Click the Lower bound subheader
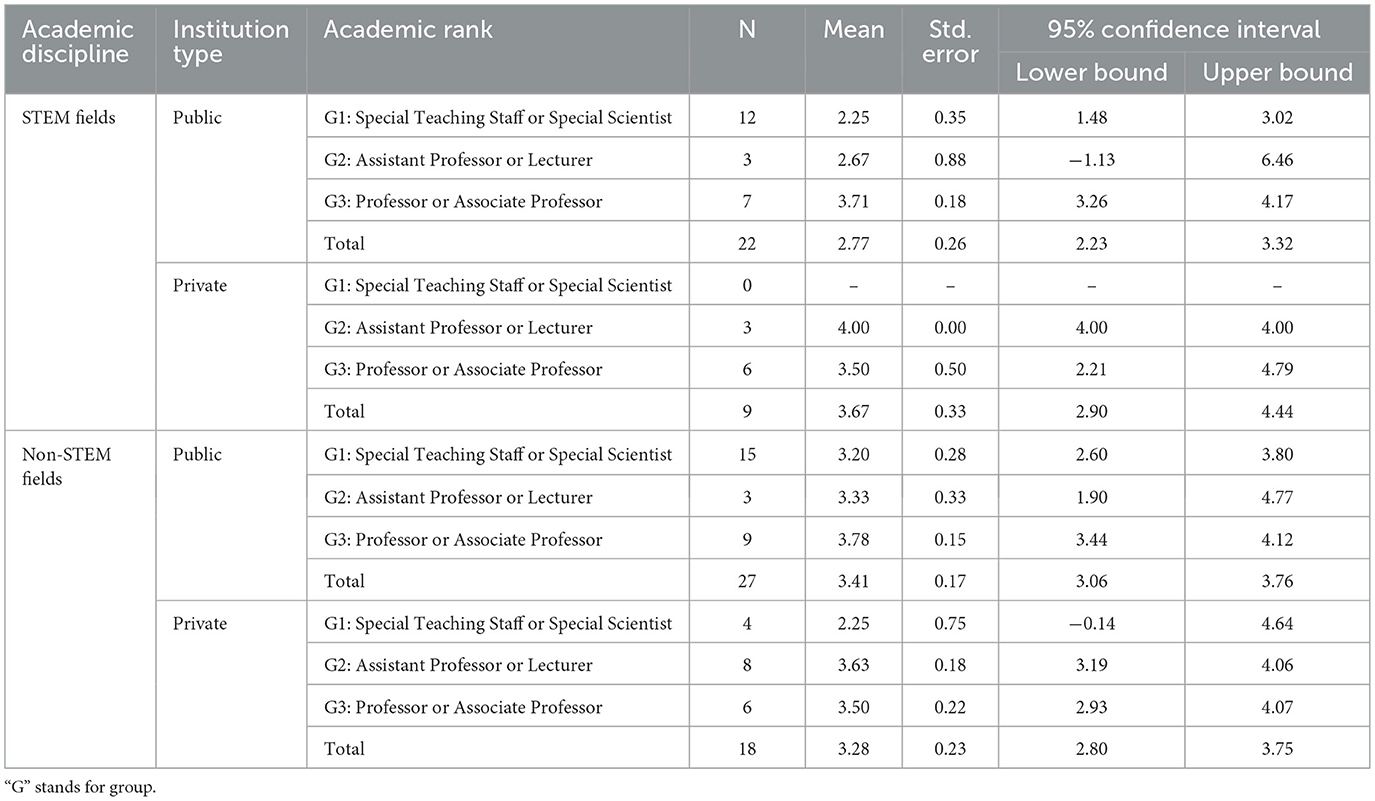This screenshot has width=1375, height=801. (x=1091, y=73)
